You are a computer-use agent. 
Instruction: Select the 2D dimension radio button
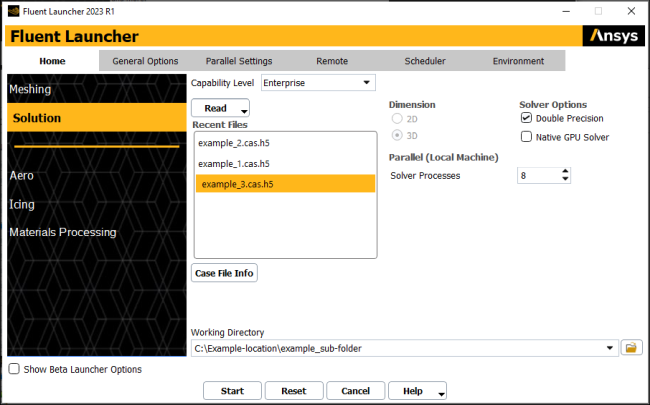pos(397,119)
